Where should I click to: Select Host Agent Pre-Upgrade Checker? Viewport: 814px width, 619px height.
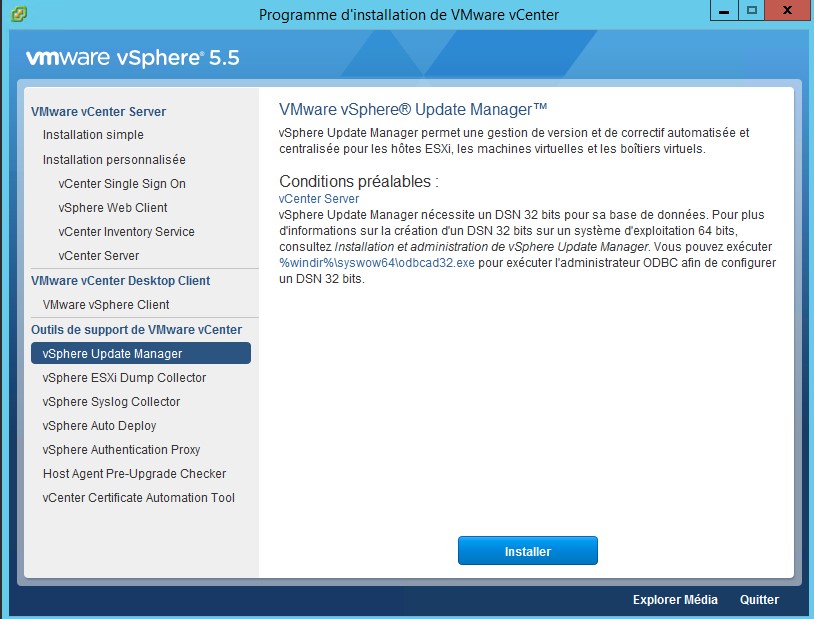[134, 474]
